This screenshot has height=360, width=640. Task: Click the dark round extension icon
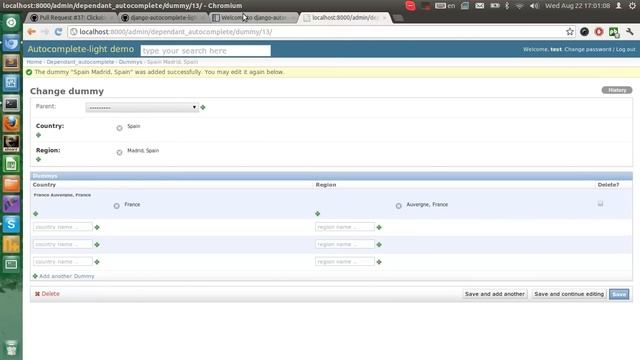(584, 32)
